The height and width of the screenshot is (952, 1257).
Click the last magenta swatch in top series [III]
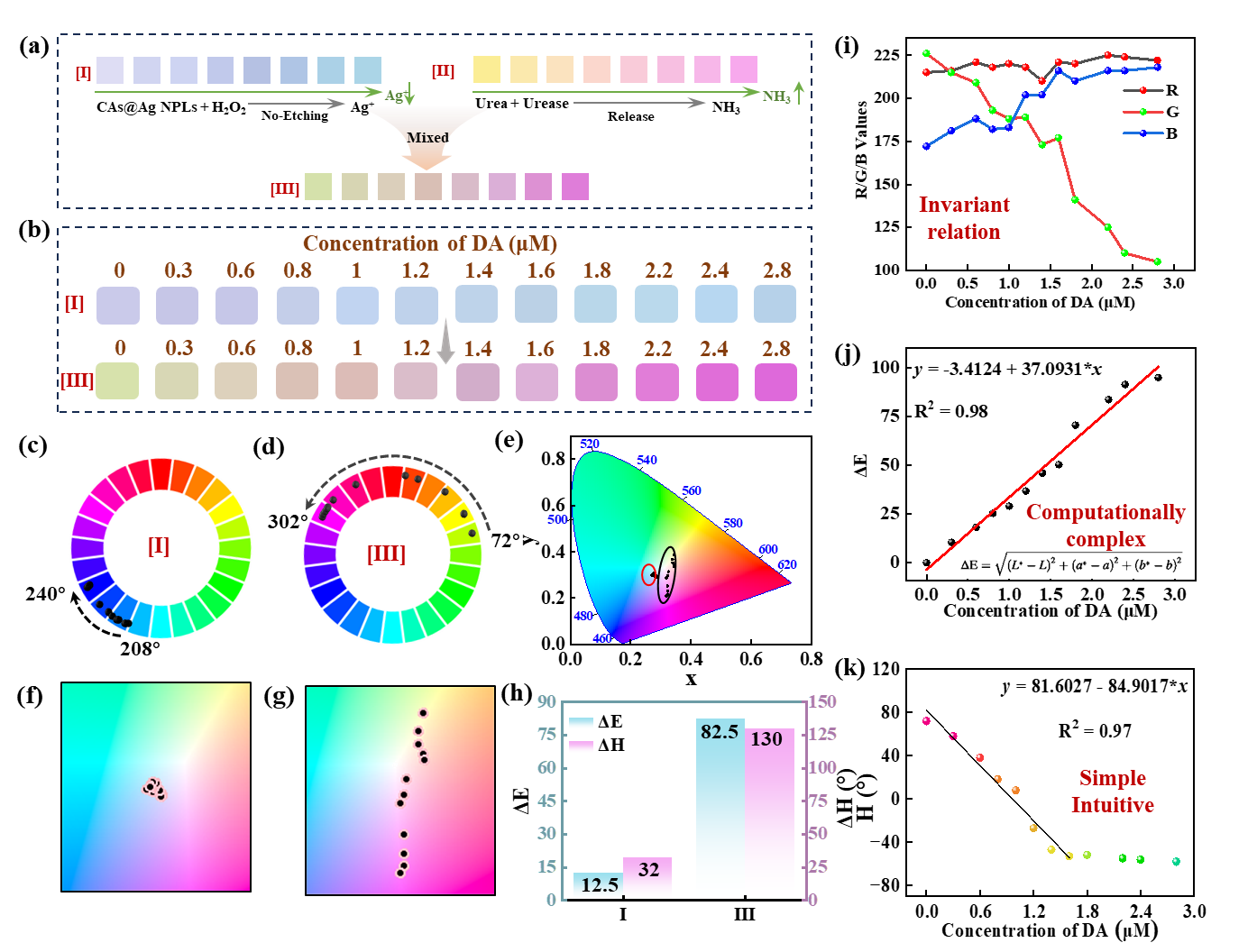575,187
